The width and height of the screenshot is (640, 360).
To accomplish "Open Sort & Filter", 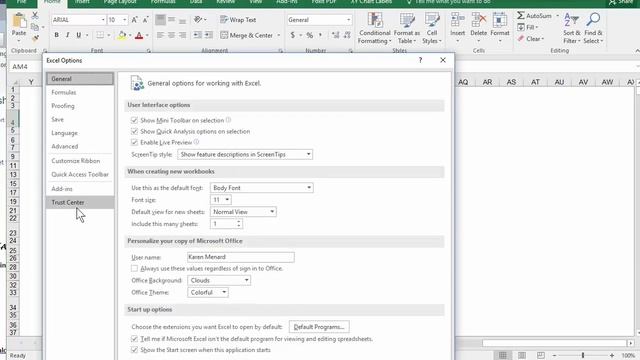I will tap(571, 28).
